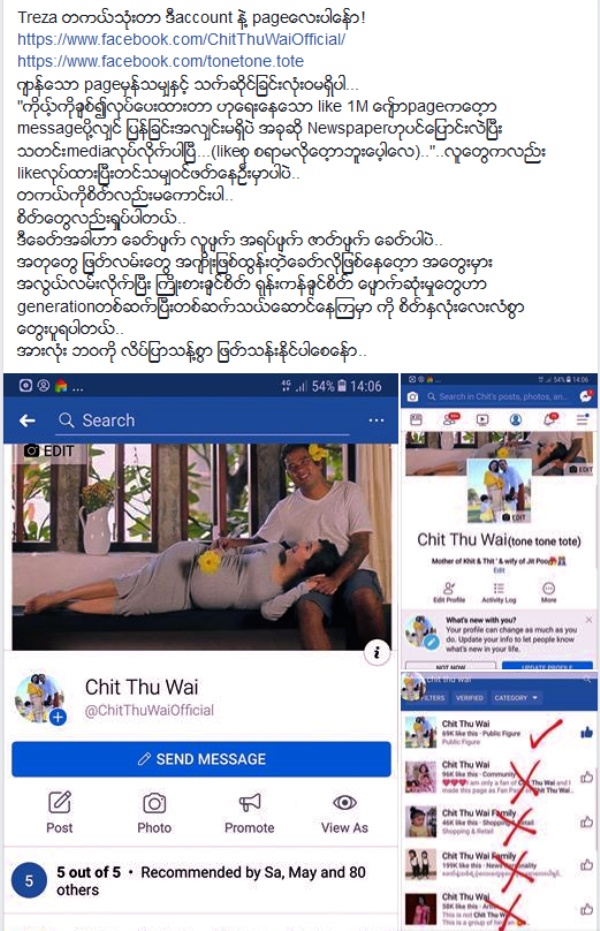This screenshot has width=600, height=931.
Task: Click the Promote megaphone icon
Action: click(249, 803)
